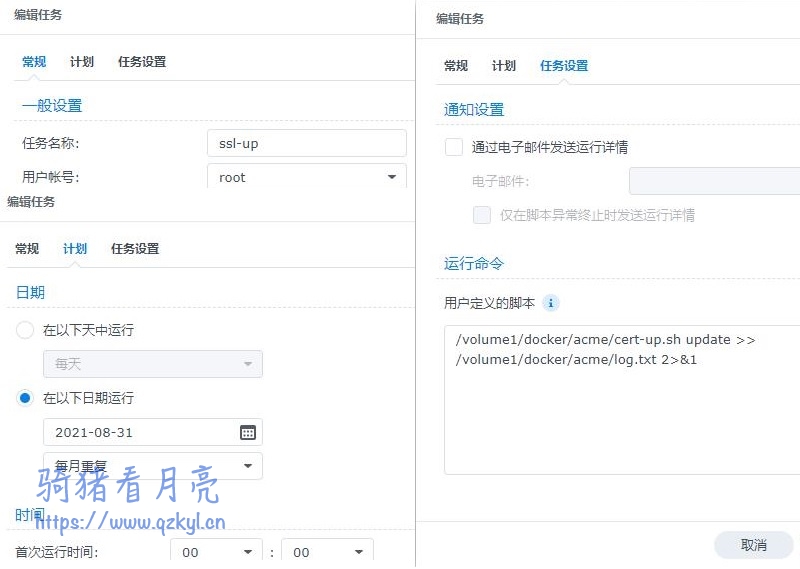Click into the user-defined script text area
800x569 pixels.
tap(622, 400)
